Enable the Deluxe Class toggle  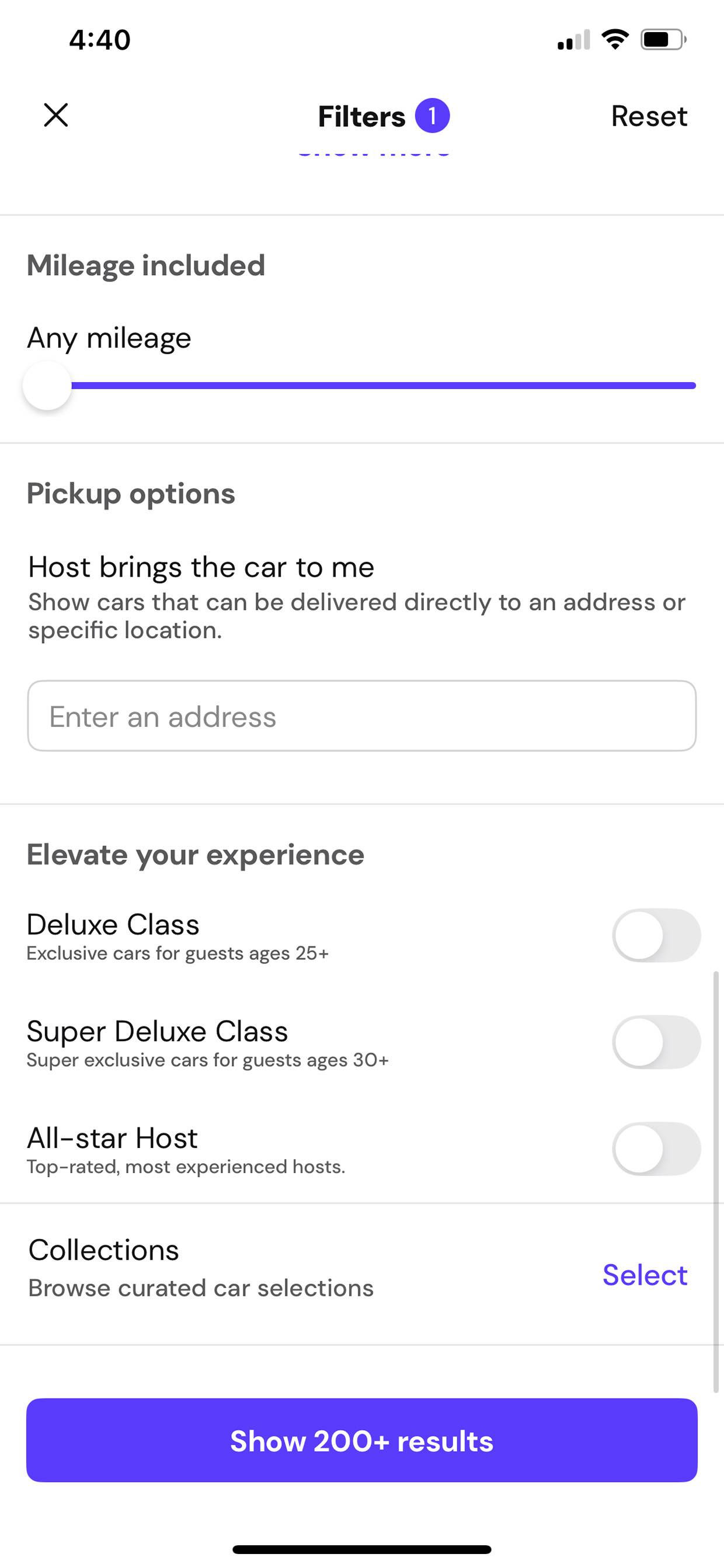[656, 935]
